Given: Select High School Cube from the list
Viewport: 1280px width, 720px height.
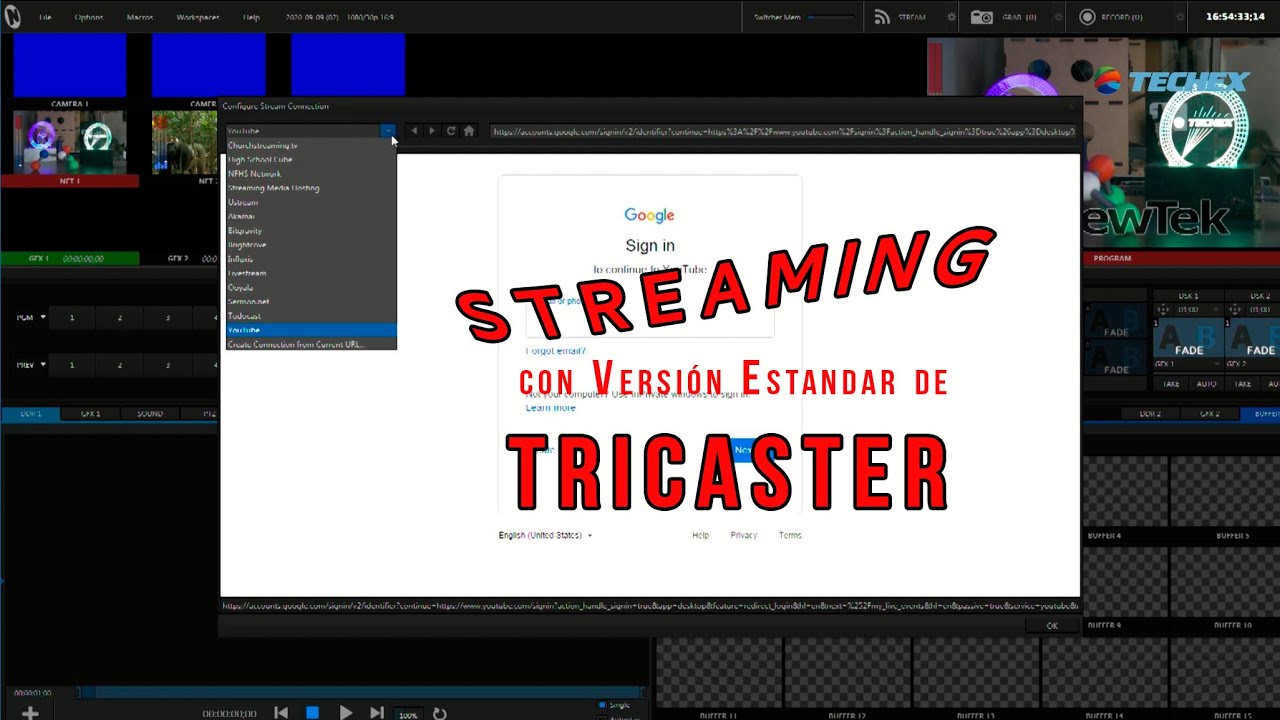Looking at the screenshot, I should [311, 159].
